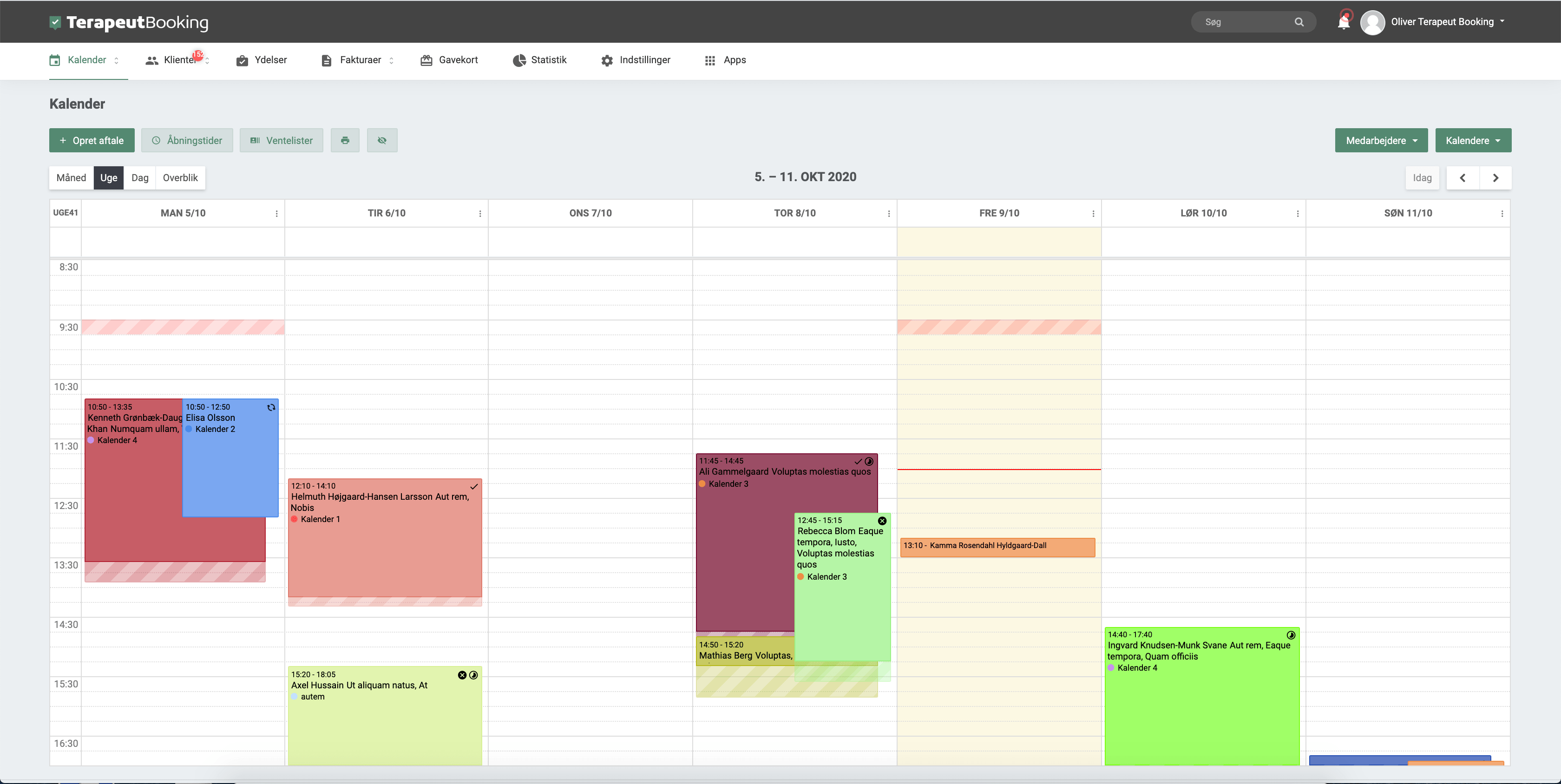The image size is (1561, 784).
Task: Click the print calendar icon
Action: (344, 140)
